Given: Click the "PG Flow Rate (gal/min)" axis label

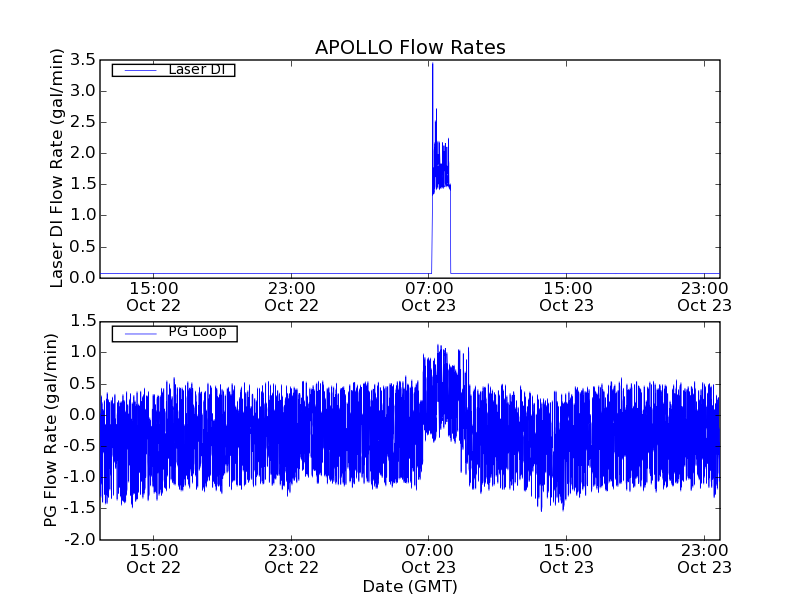Looking at the screenshot, I should (x=51, y=430).
